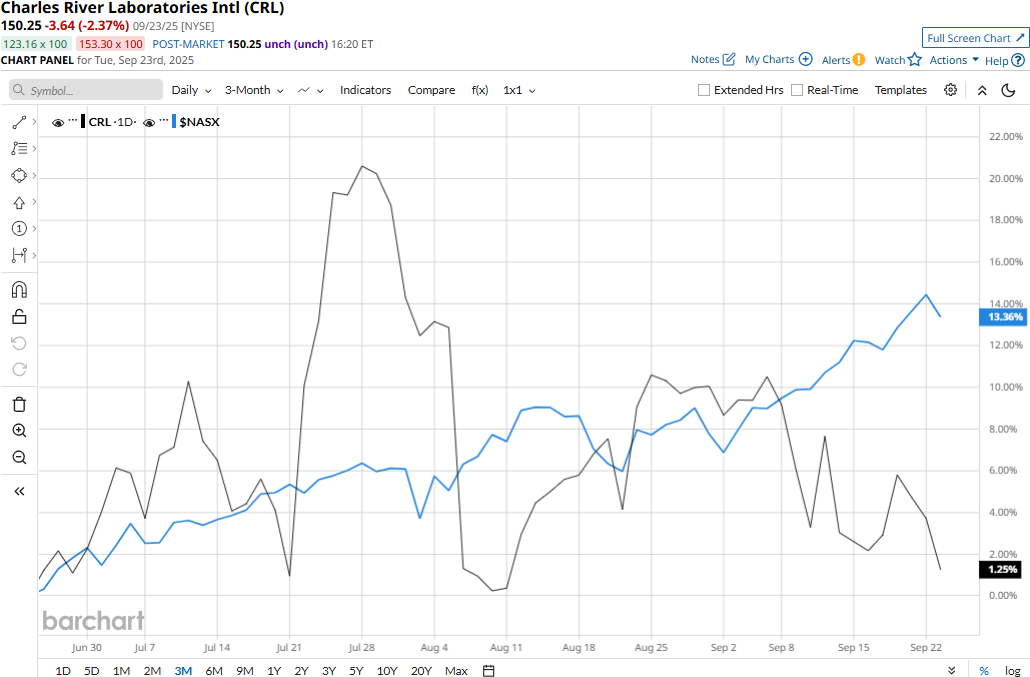Select the trend line drawing tool
The image size is (1030, 677).
coord(19,122)
